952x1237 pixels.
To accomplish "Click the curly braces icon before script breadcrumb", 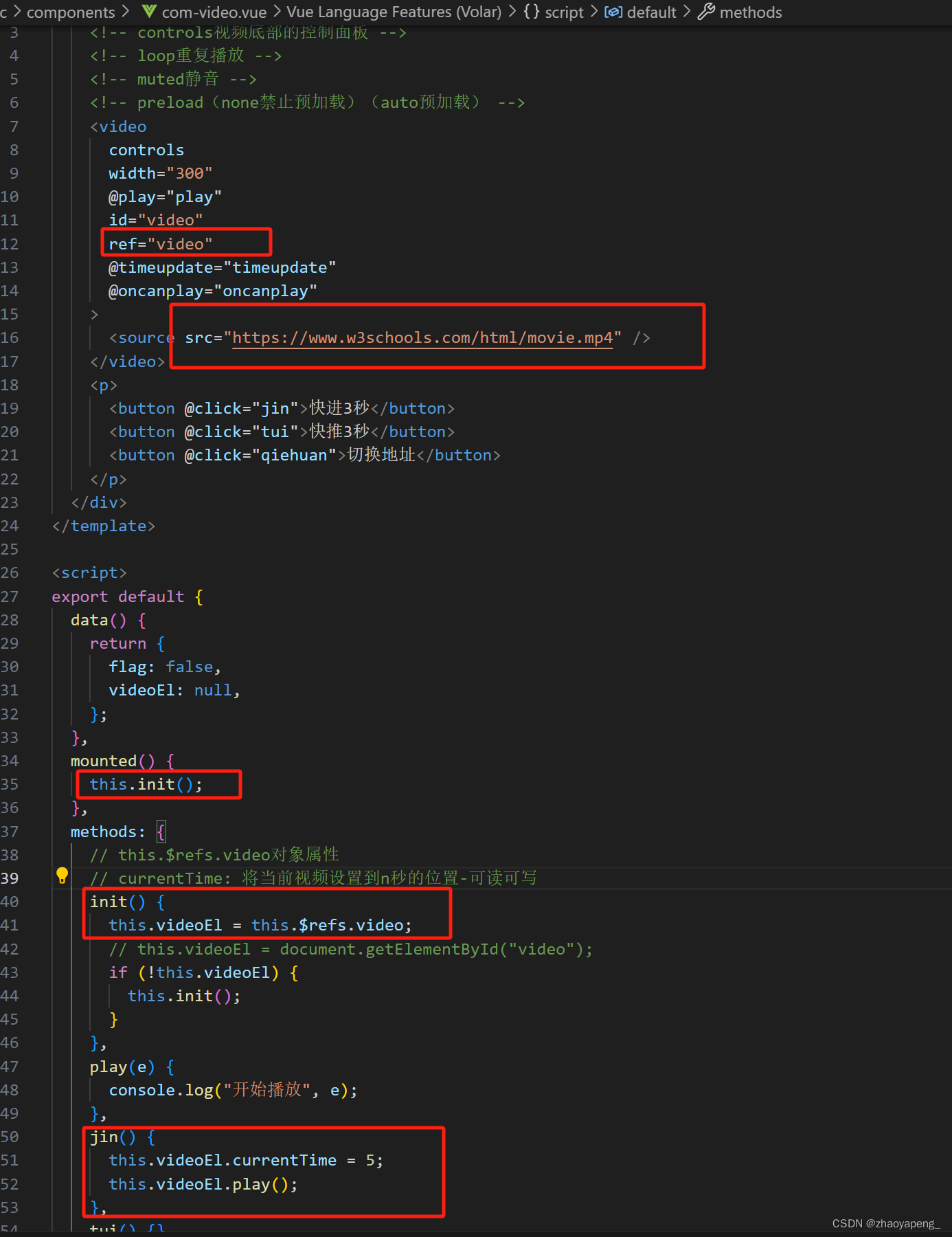I will pyautogui.click(x=532, y=12).
